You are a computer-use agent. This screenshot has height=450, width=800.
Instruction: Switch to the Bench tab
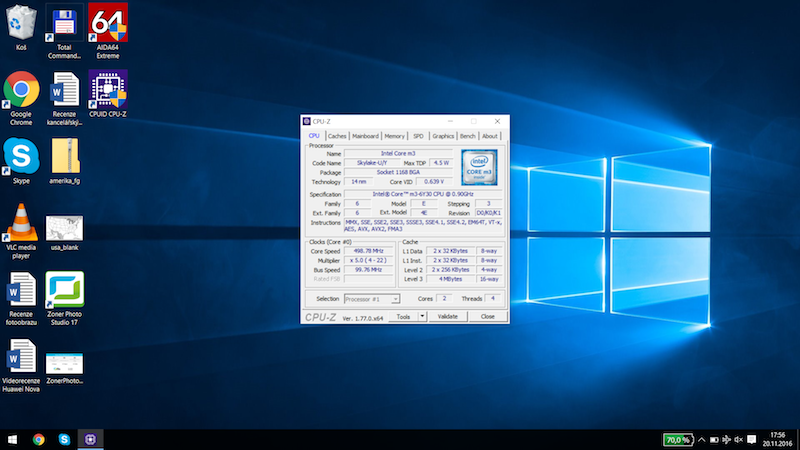pyautogui.click(x=467, y=136)
